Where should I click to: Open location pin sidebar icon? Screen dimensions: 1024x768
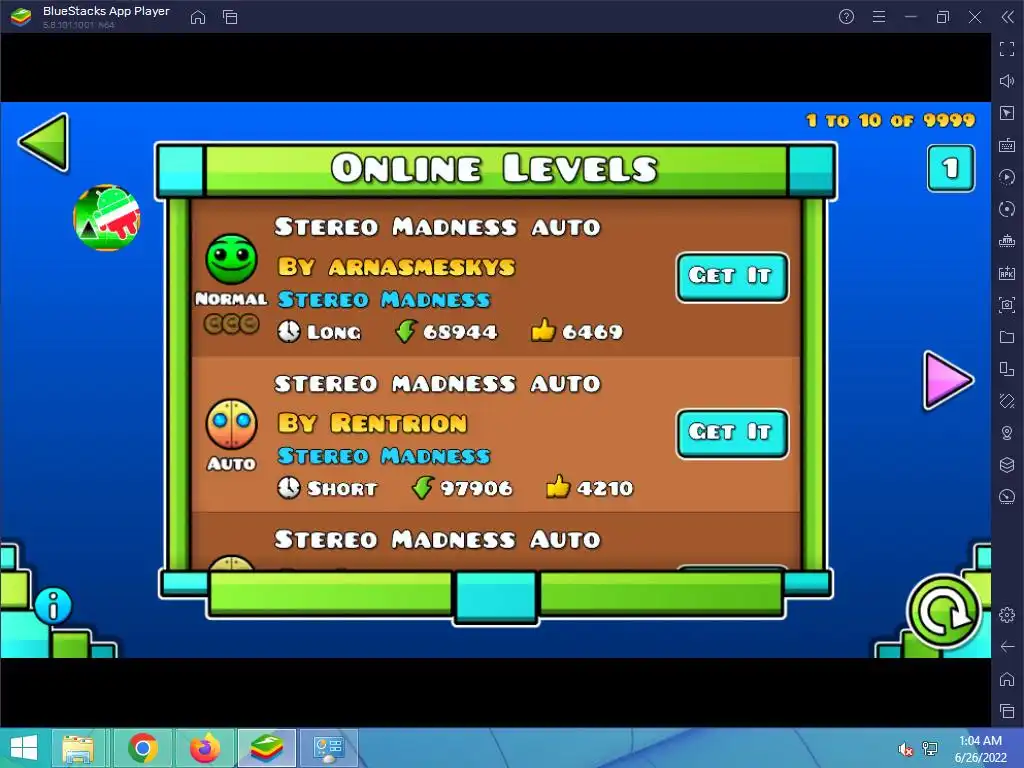pyautogui.click(x=1007, y=433)
